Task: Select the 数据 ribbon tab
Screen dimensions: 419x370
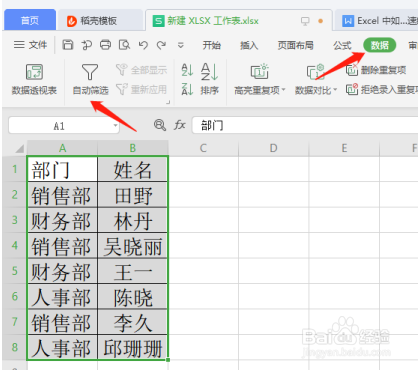Action: click(379, 45)
